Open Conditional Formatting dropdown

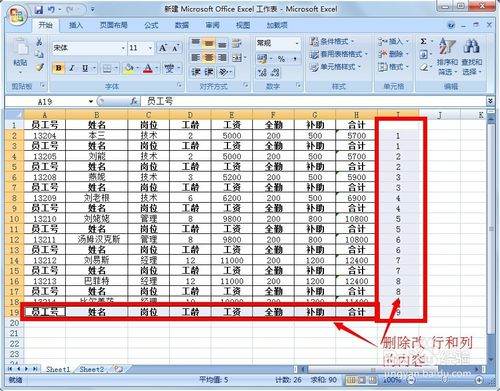tap(332, 42)
